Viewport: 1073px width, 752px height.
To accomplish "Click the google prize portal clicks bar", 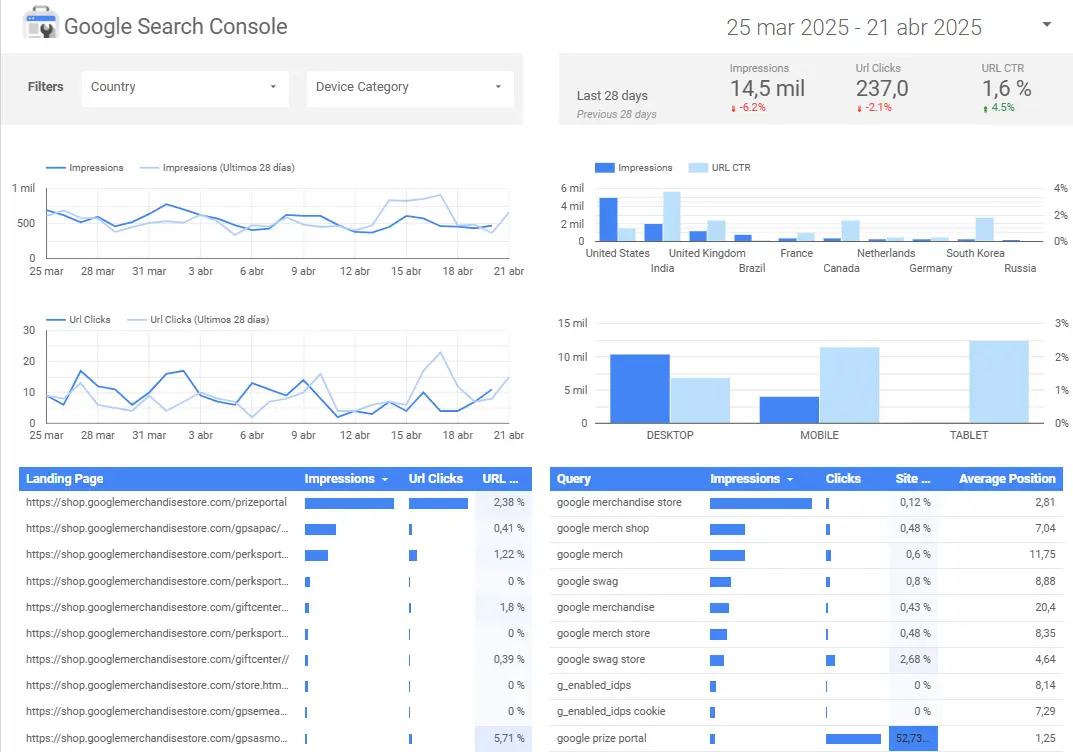I will 853,739.
